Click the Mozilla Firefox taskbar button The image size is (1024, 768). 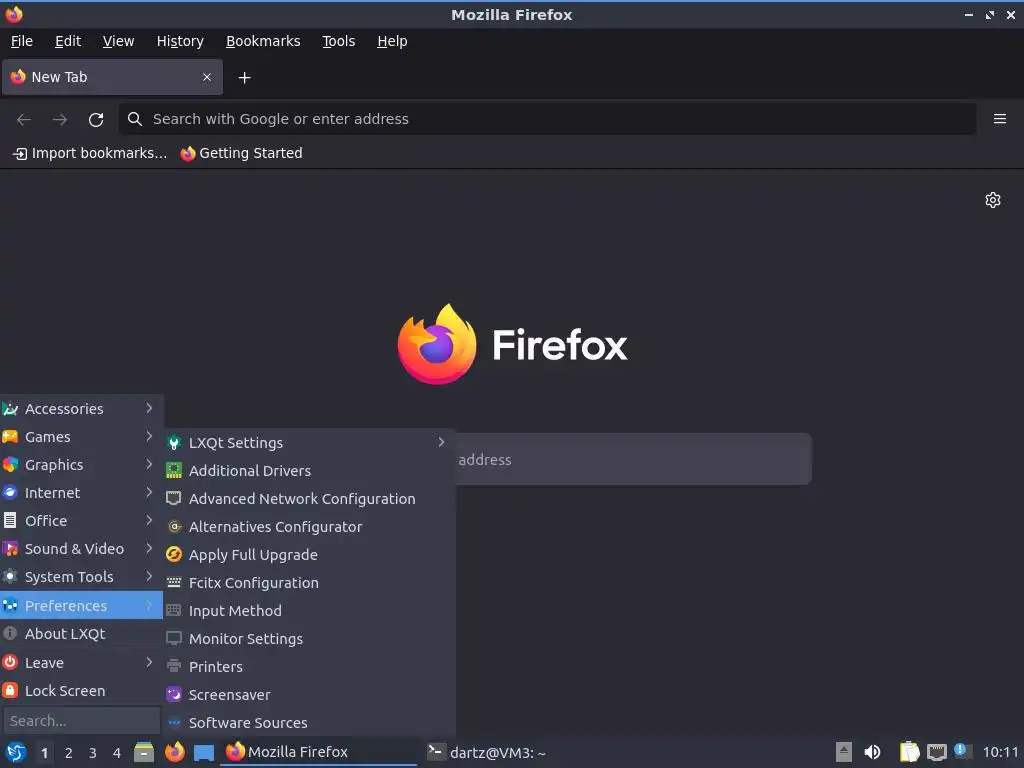(319, 752)
